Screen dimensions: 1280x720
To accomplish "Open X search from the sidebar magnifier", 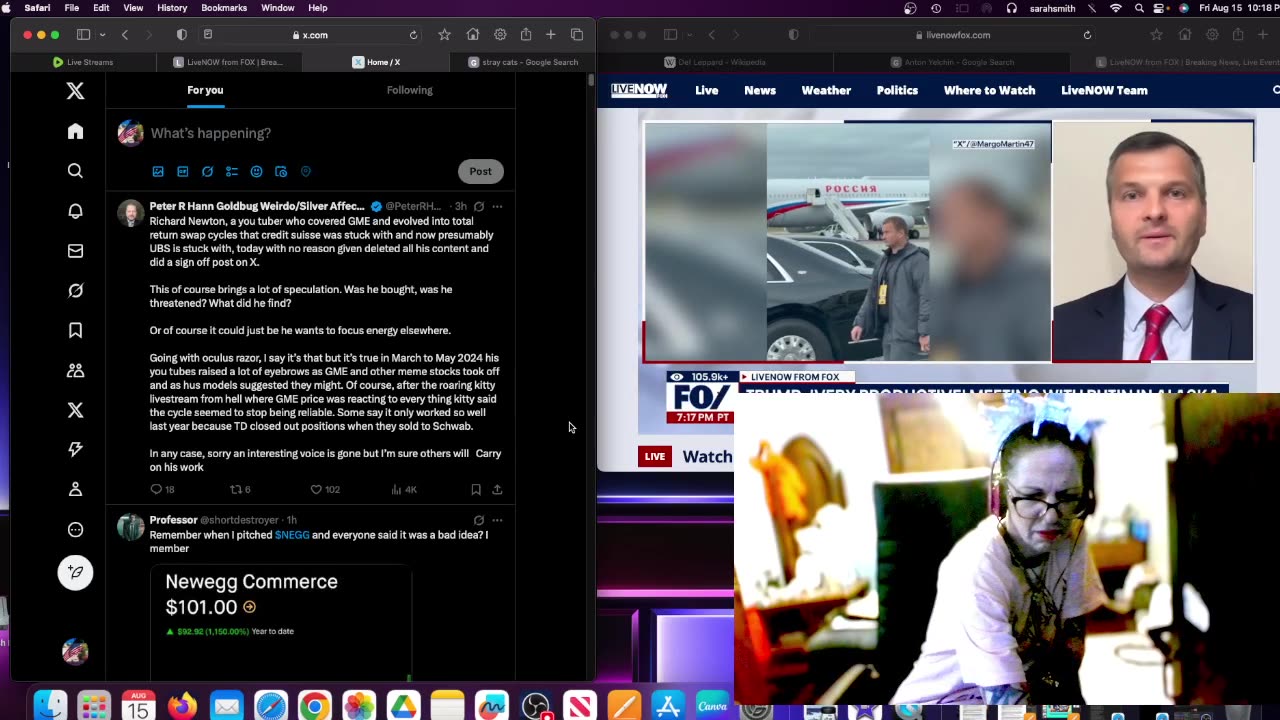I will pos(75,171).
